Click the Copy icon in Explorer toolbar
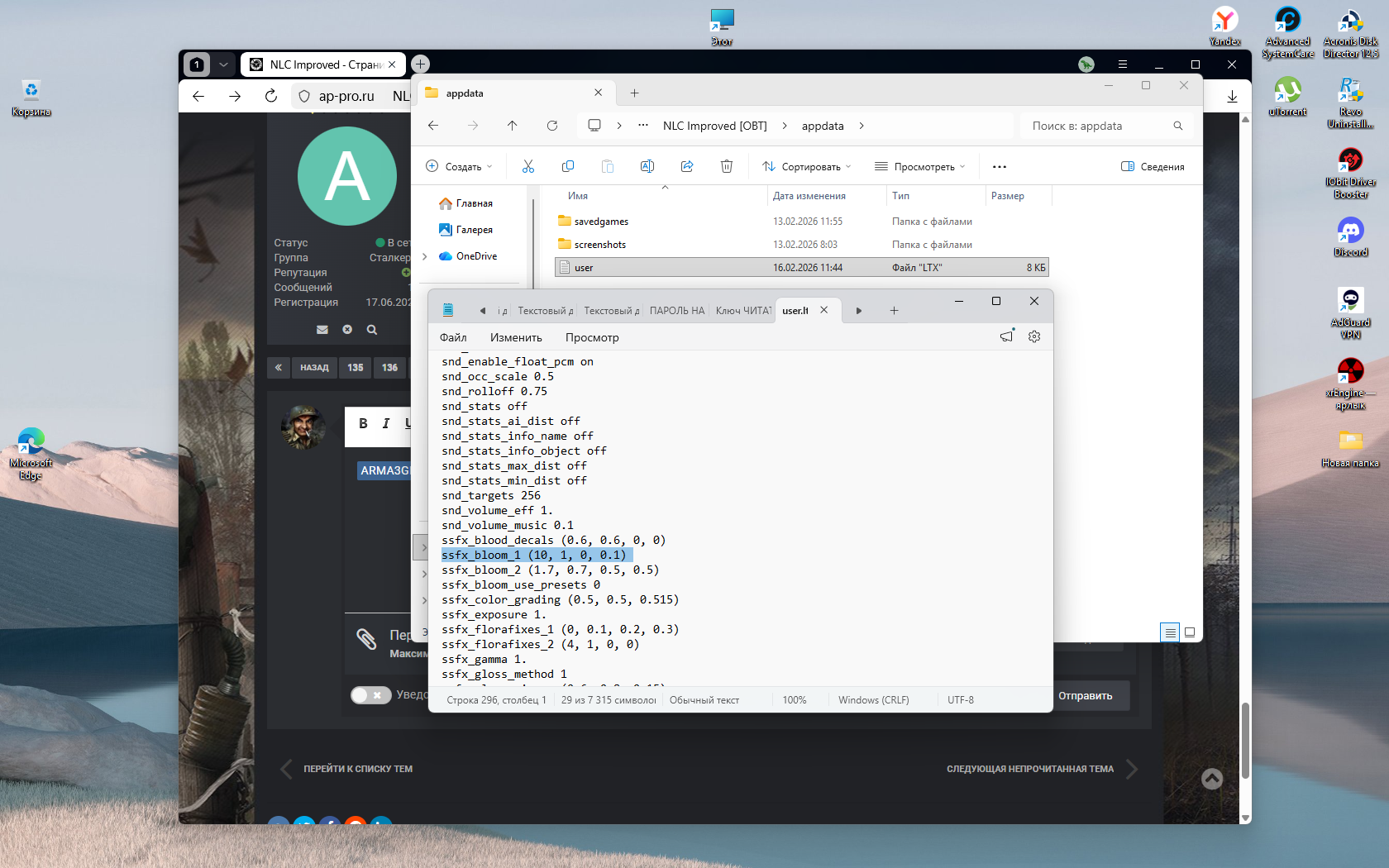 point(568,166)
